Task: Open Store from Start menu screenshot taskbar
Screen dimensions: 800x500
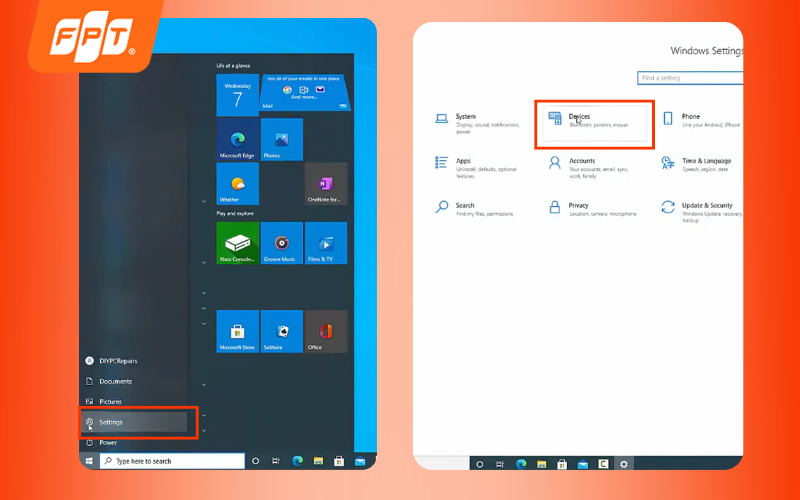Action: pyautogui.click(x=339, y=461)
